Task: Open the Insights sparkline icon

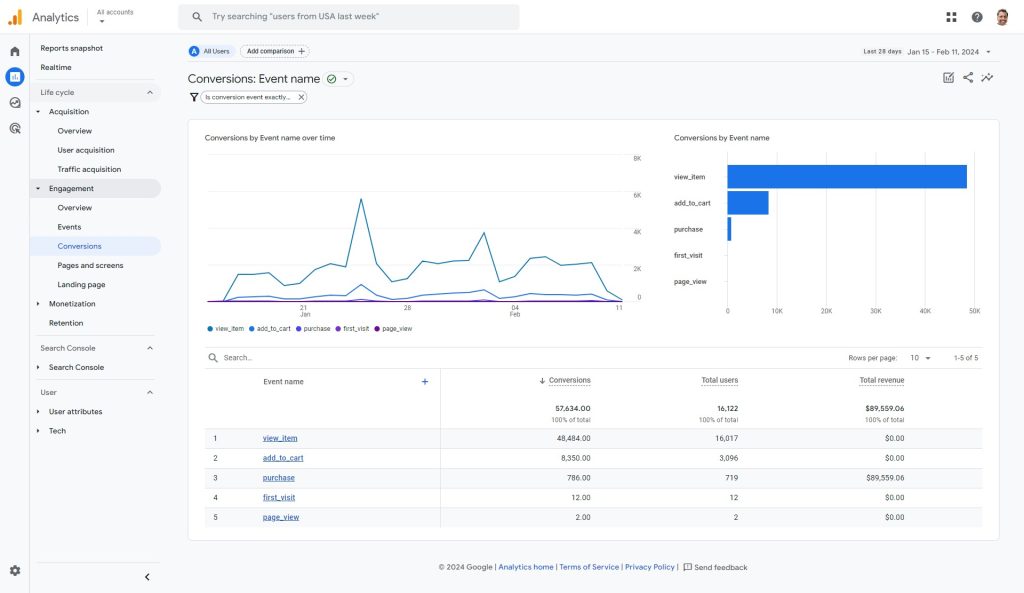Action: (x=987, y=78)
